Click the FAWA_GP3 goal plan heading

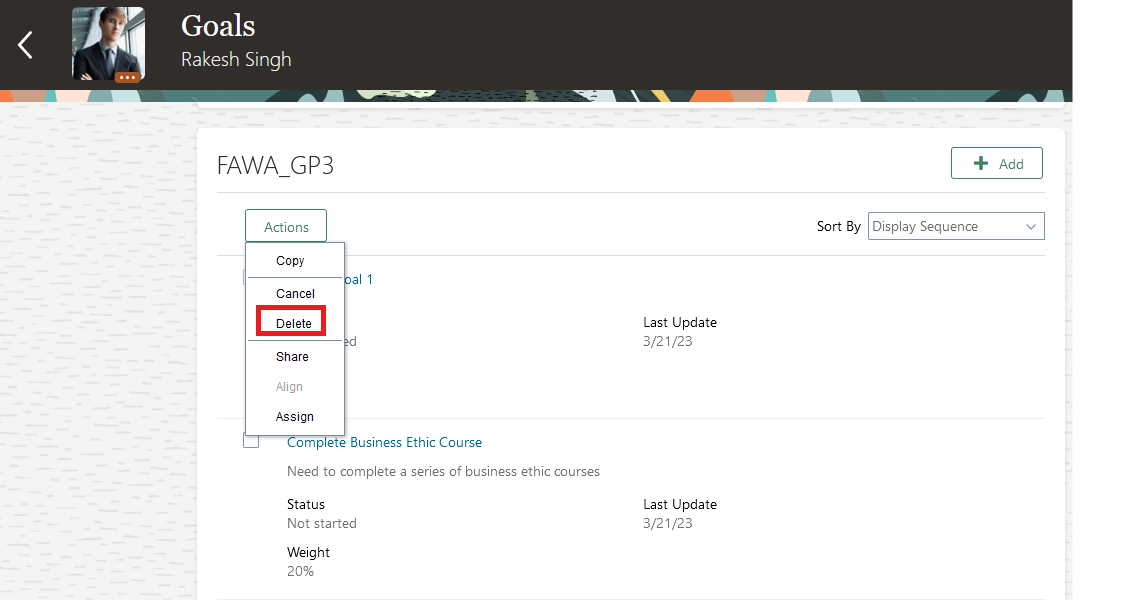[x=275, y=166]
